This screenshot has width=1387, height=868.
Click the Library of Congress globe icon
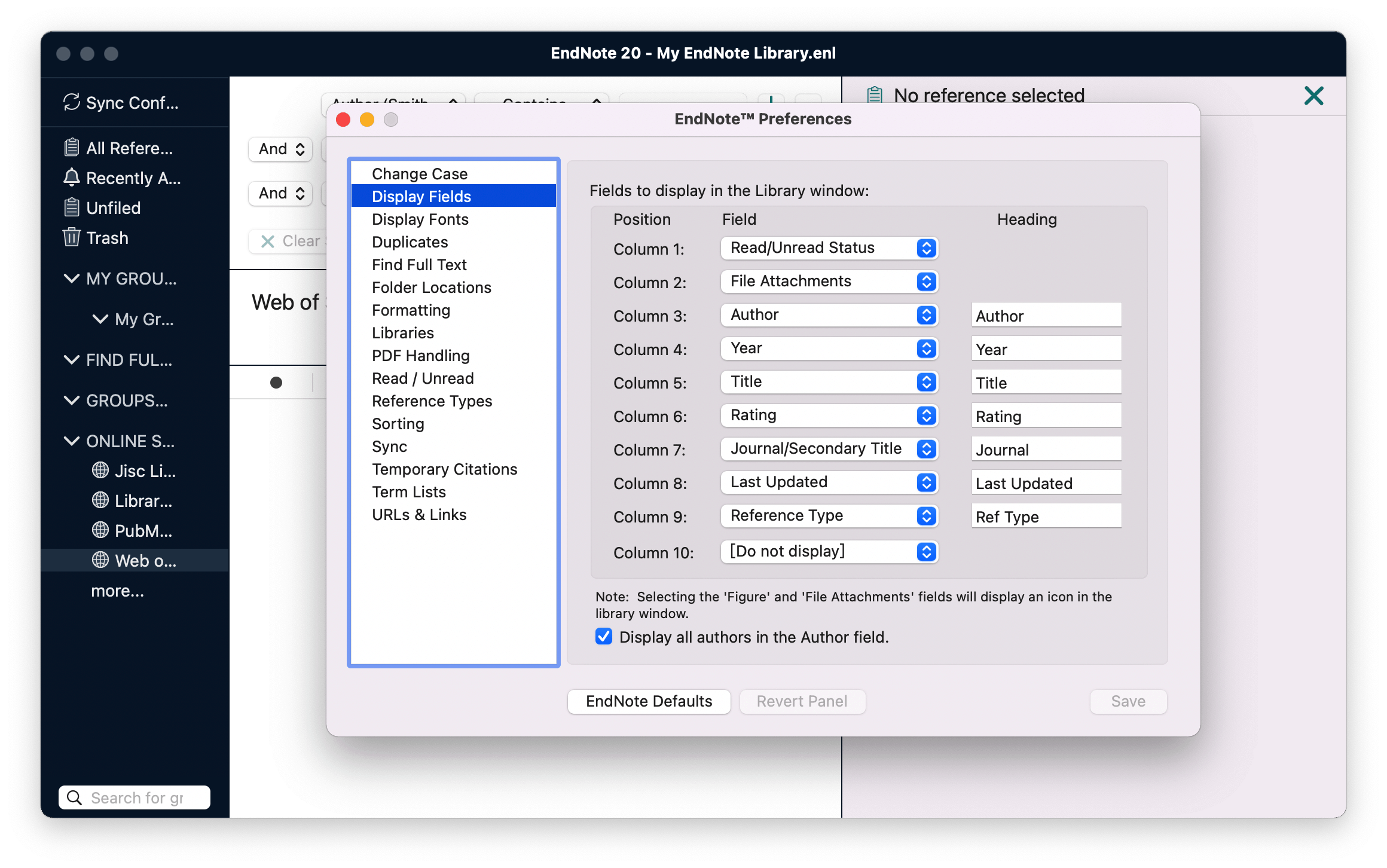100,500
